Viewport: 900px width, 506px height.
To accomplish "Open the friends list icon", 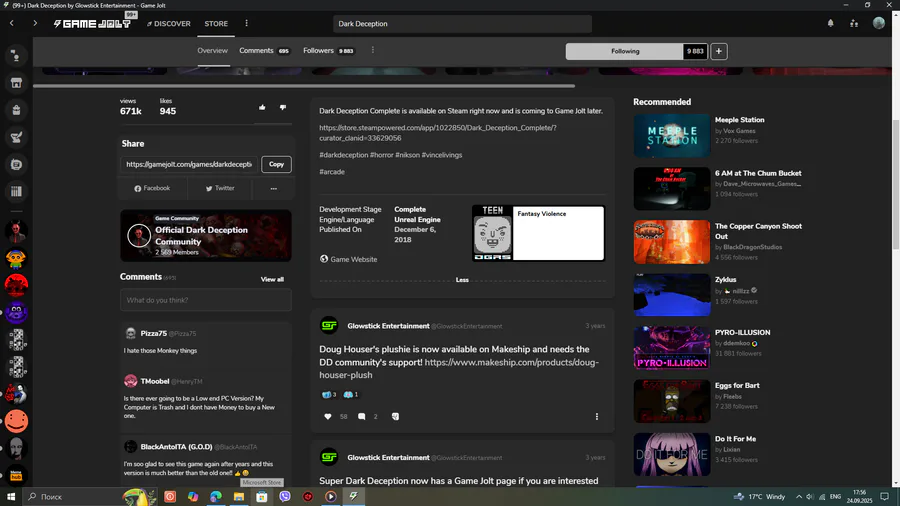I will tap(854, 24).
